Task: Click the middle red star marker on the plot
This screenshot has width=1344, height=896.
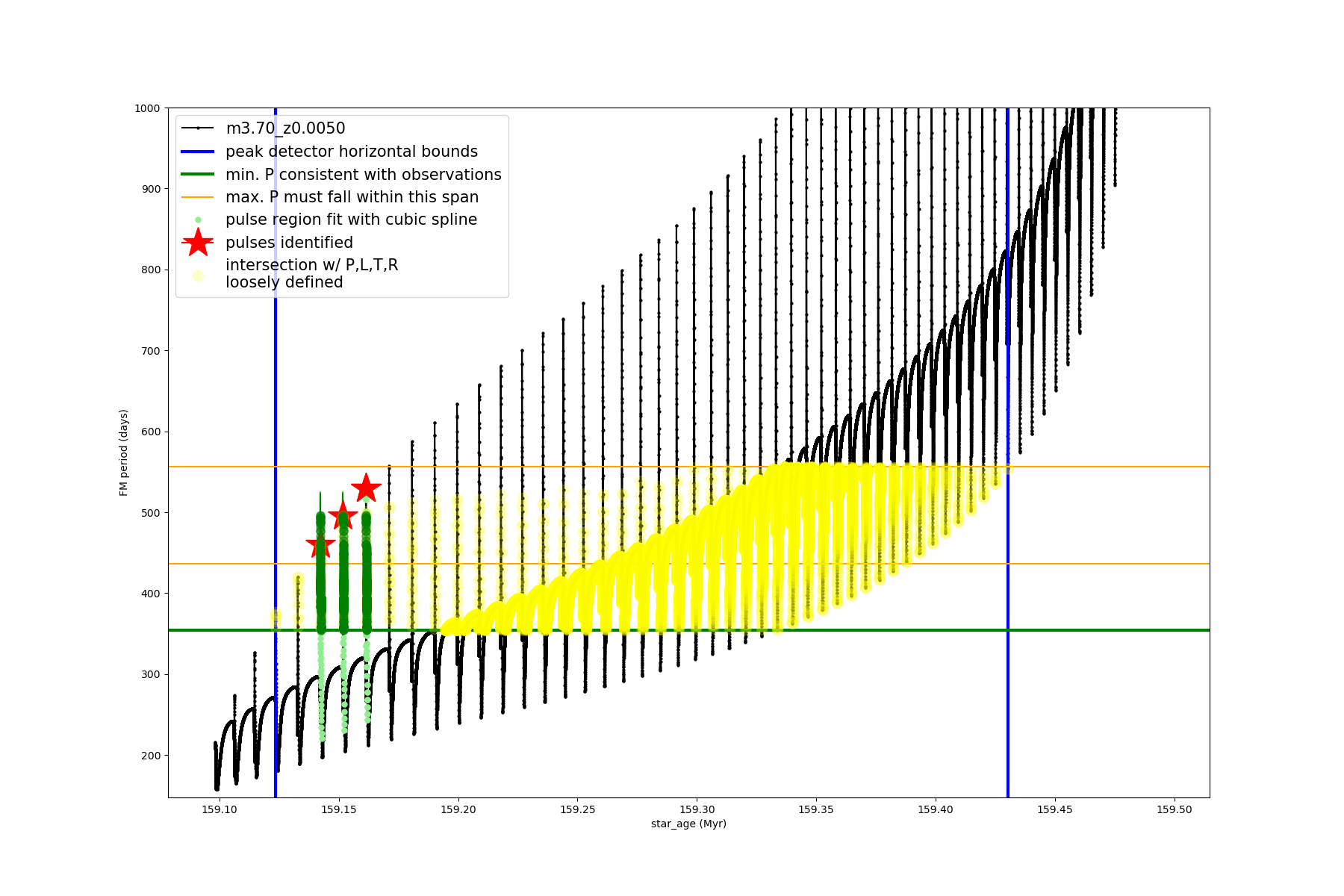Action: 343,515
